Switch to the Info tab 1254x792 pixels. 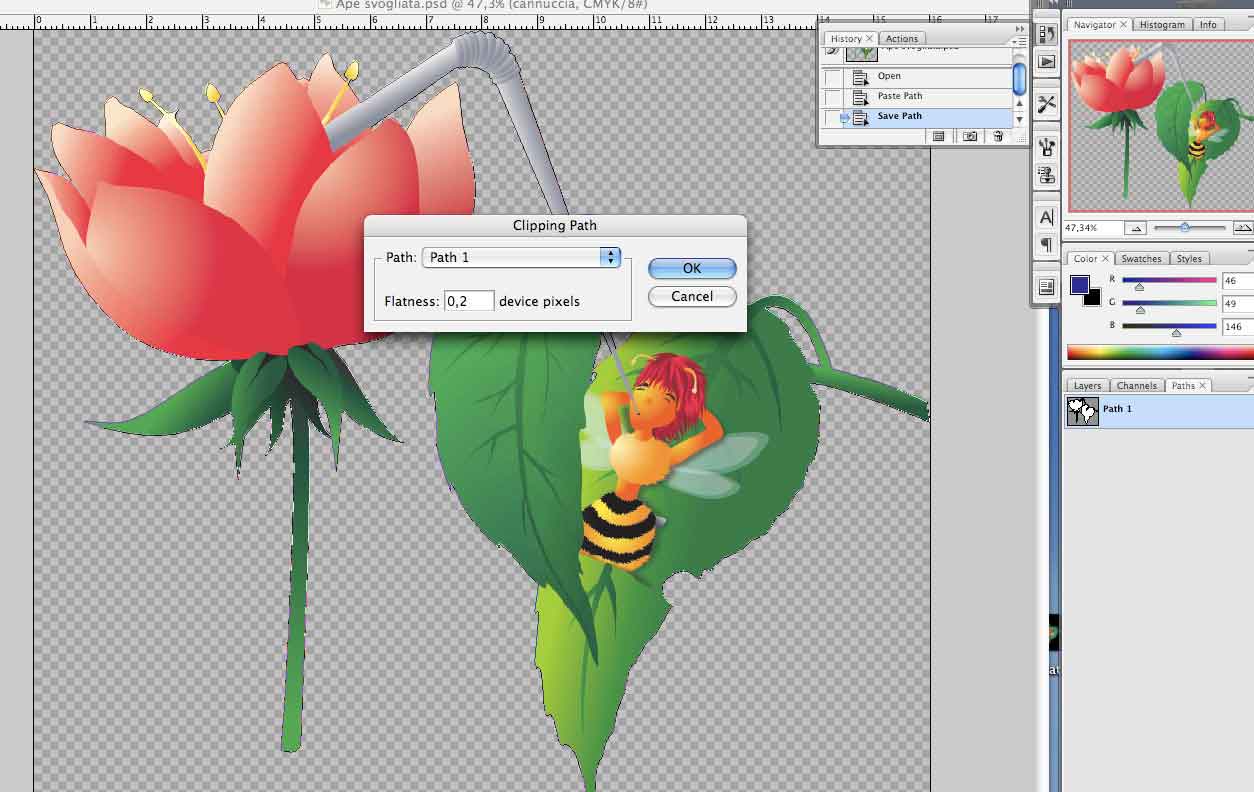click(x=1208, y=24)
